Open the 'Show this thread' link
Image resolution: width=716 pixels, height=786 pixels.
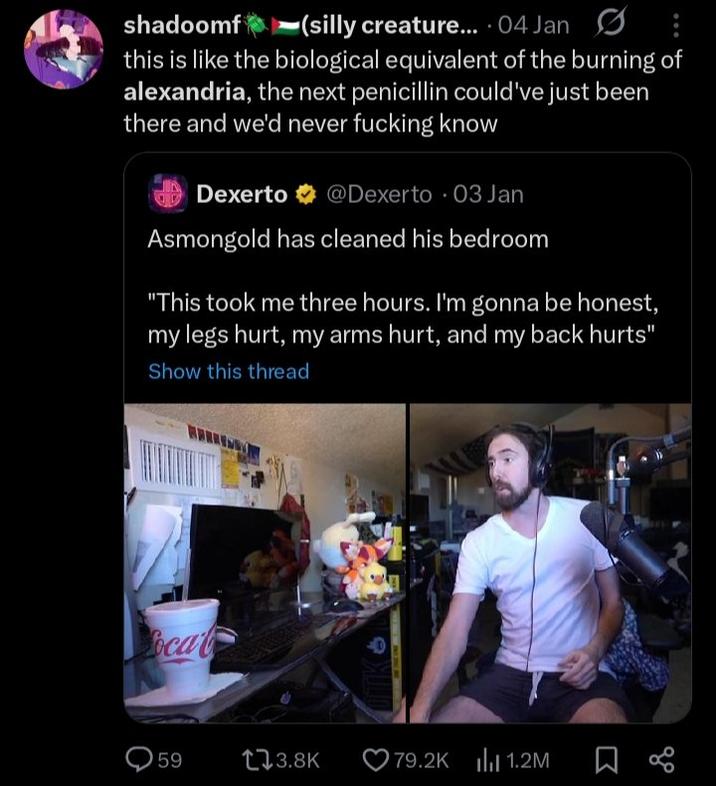(229, 371)
